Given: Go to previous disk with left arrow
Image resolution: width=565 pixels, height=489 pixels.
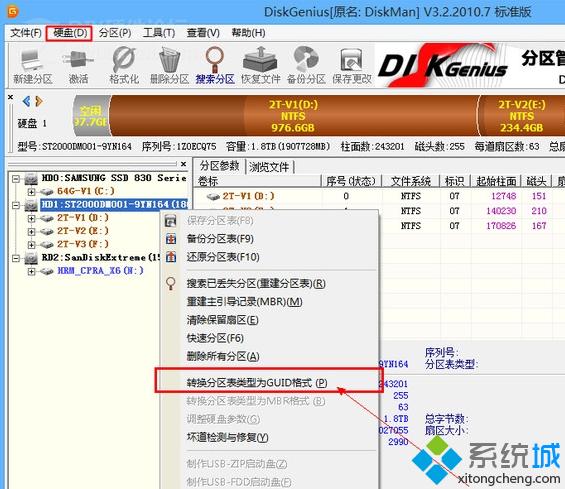Looking at the screenshot, I should pyautogui.click(x=26, y=102).
